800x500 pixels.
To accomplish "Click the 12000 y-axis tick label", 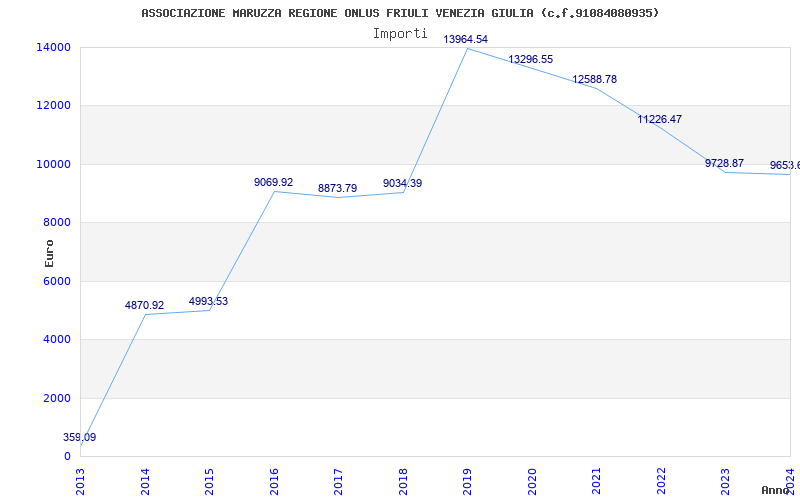I will tap(53, 106).
